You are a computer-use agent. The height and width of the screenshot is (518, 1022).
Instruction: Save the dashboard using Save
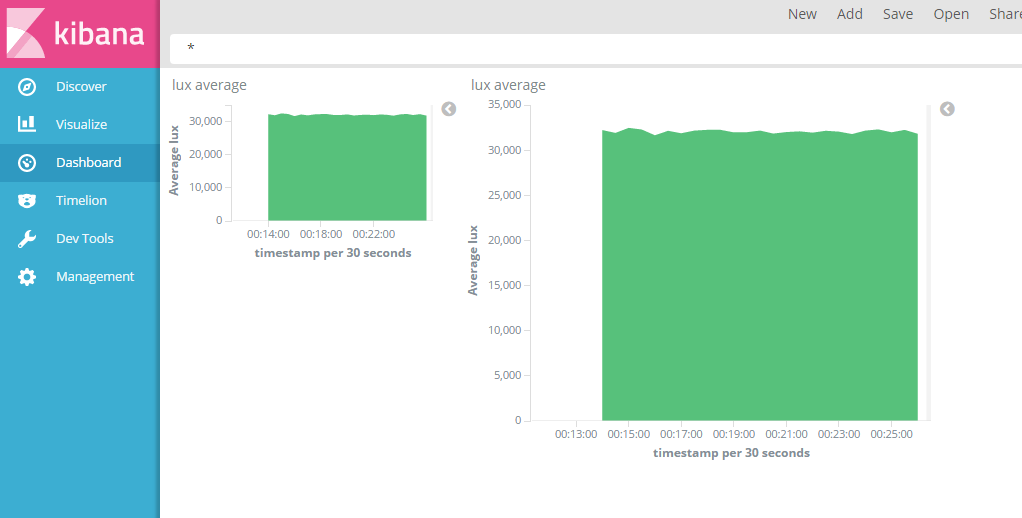coord(898,14)
